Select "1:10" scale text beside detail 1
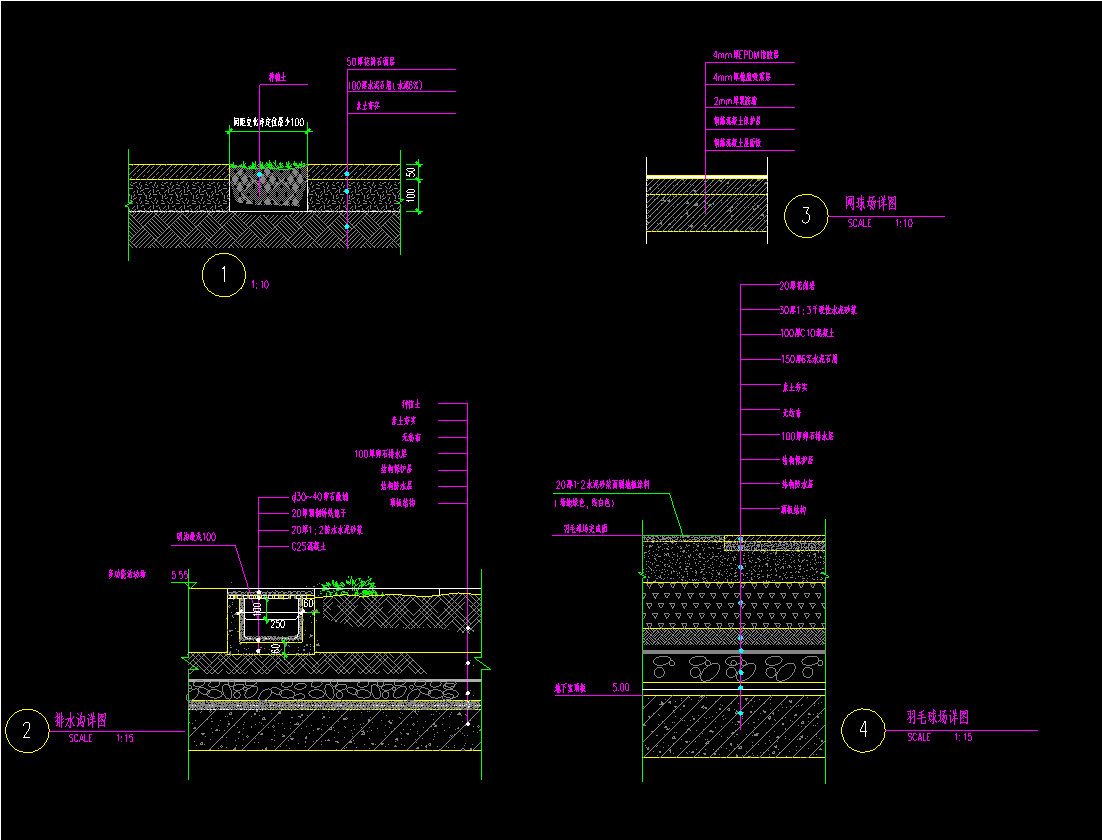The width and height of the screenshot is (1102, 840). (260, 285)
